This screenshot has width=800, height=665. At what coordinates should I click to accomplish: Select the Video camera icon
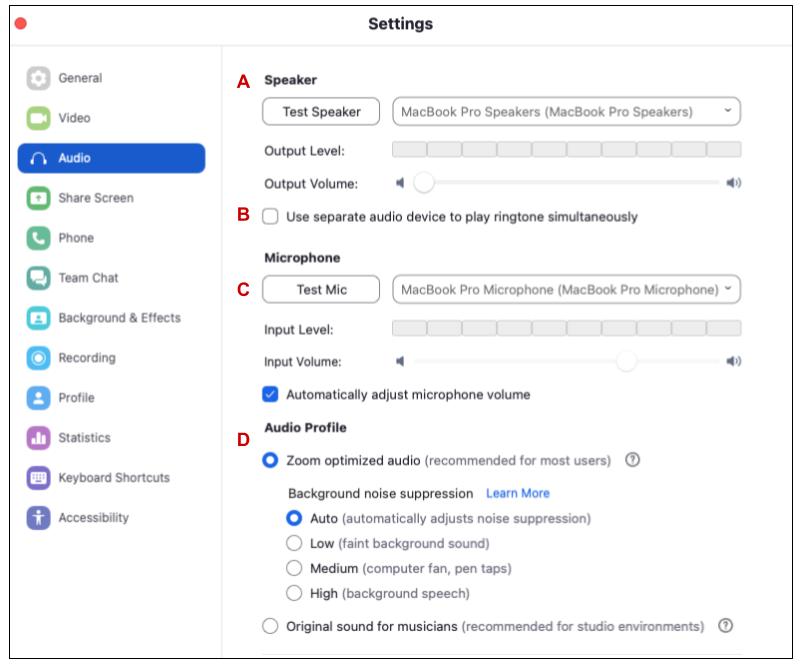pyautogui.click(x=38, y=118)
